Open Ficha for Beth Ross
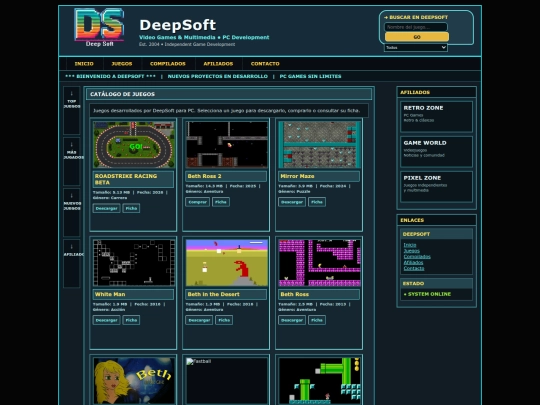 click(317, 320)
